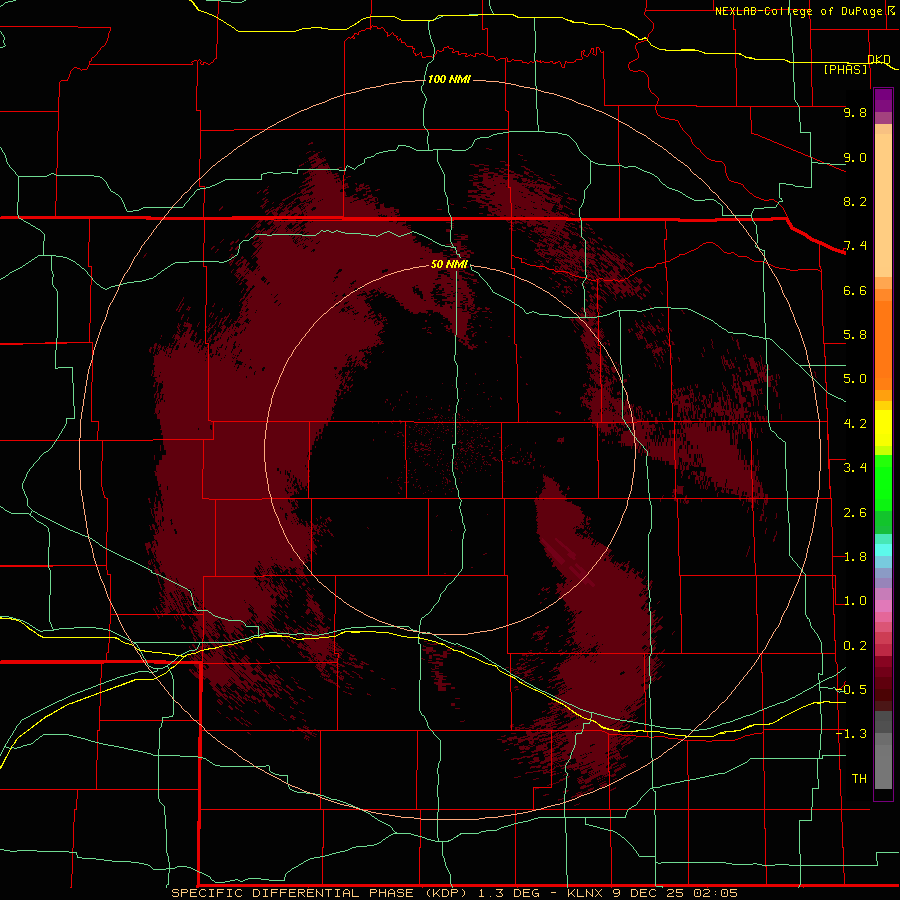The image size is (900, 900).
Task: Click the 3.4 scale value
Action: pos(855,468)
